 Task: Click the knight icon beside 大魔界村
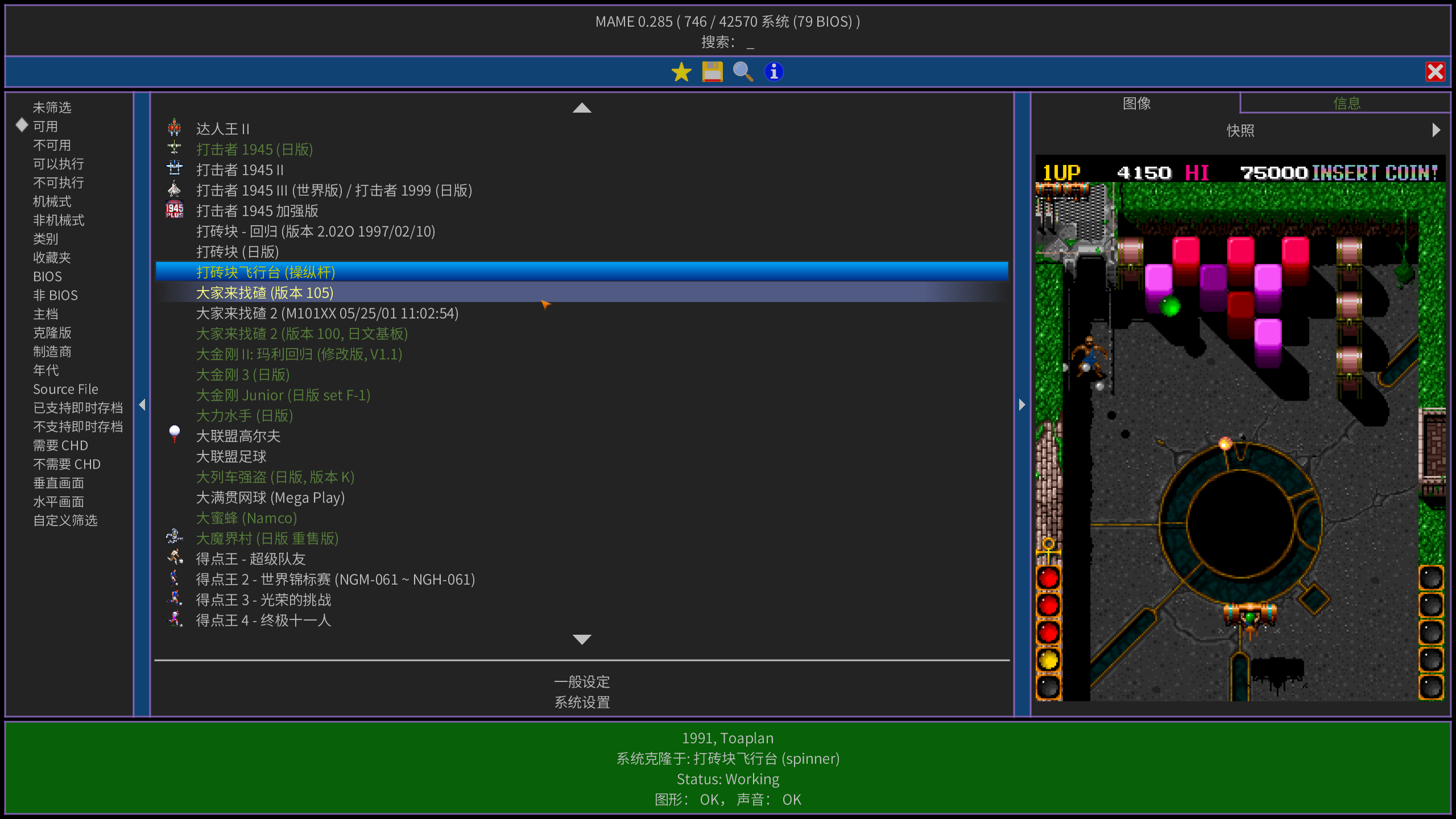click(174, 537)
